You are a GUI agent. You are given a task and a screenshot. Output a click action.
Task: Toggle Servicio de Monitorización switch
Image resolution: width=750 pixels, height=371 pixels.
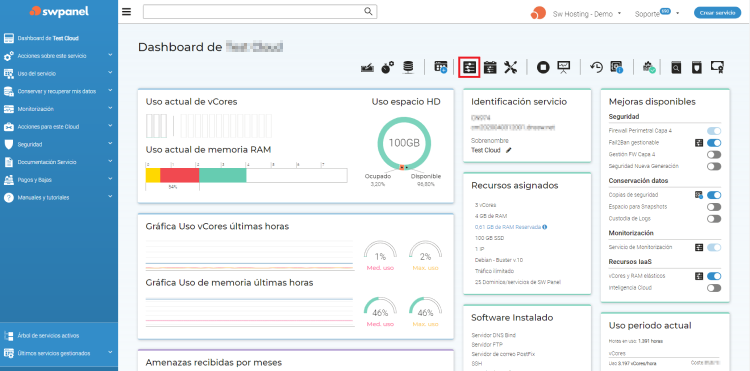714,247
